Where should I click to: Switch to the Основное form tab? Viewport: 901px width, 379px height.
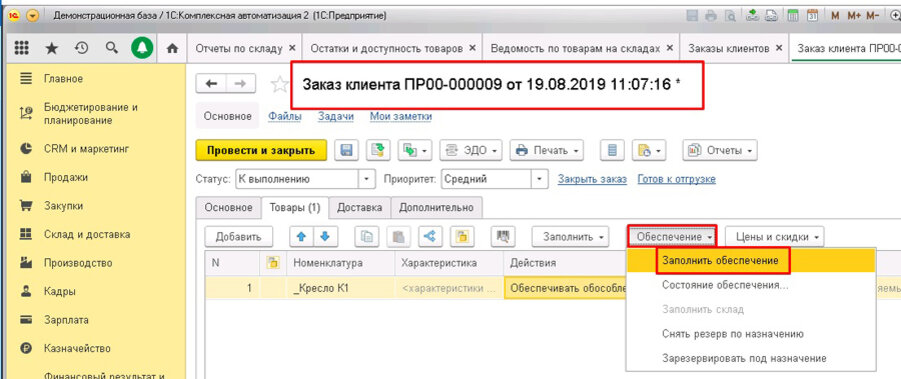[228, 207]
